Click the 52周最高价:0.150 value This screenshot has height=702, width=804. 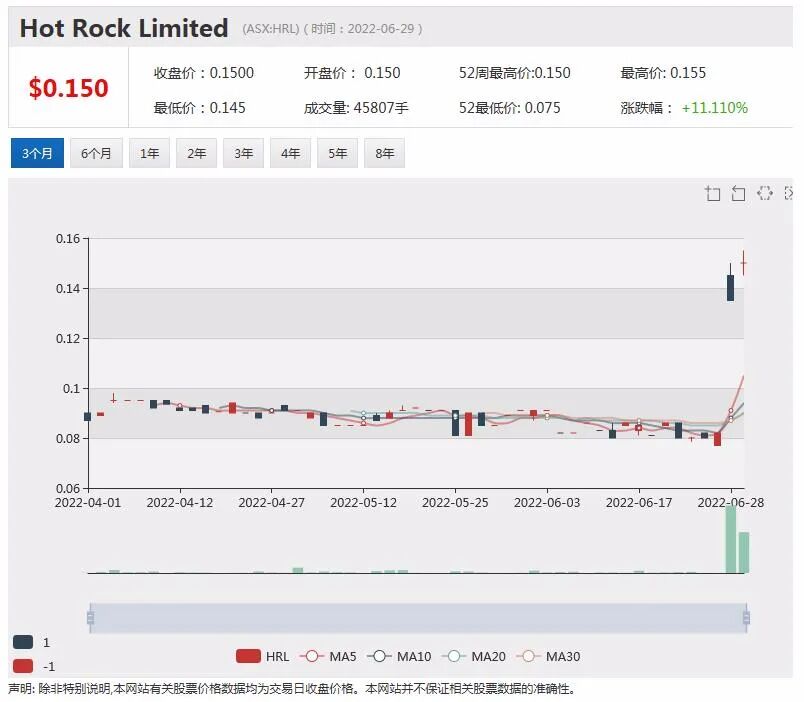(x=514, y=73)
